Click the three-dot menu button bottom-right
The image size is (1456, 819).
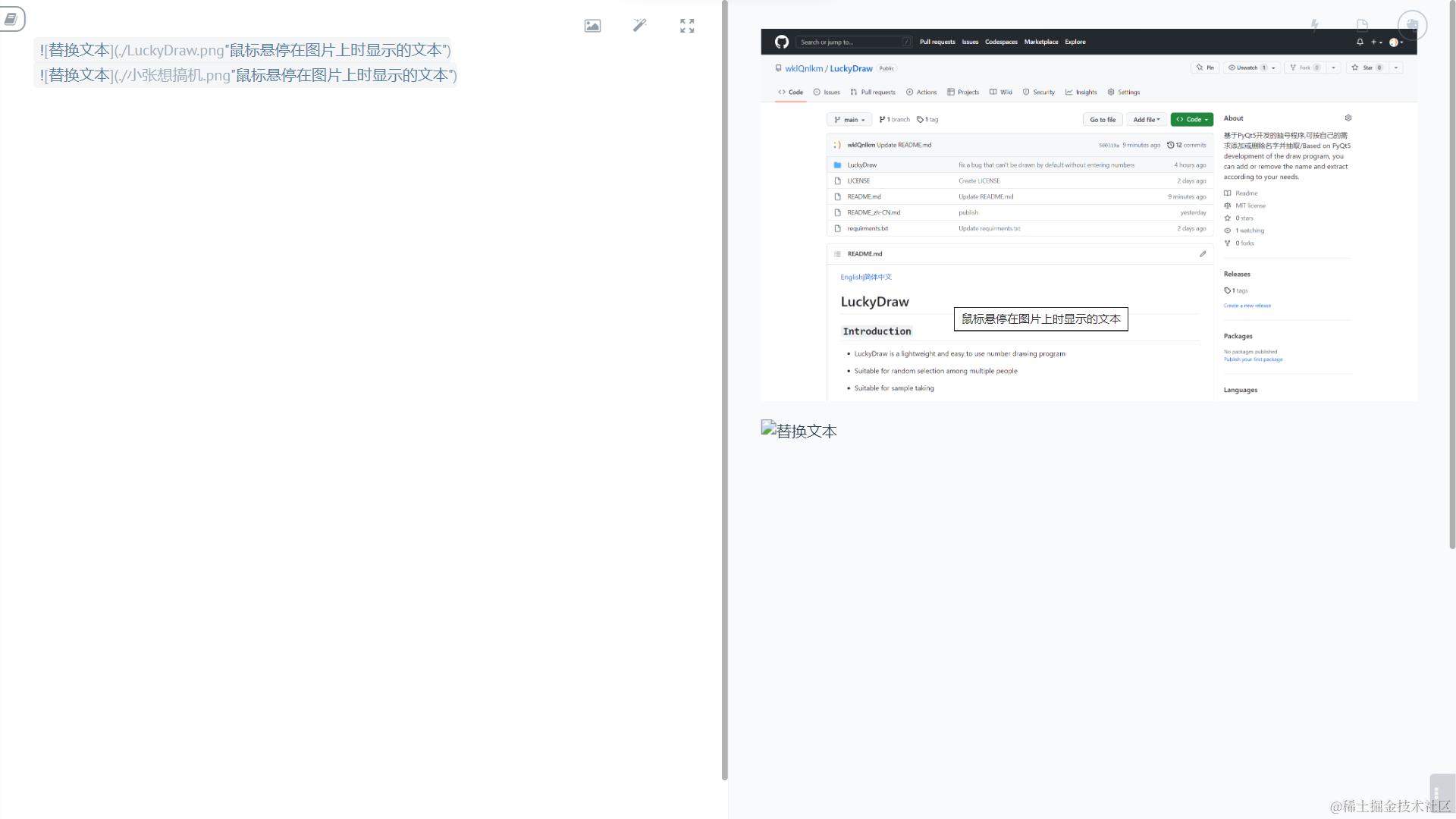coord(1436,793)
